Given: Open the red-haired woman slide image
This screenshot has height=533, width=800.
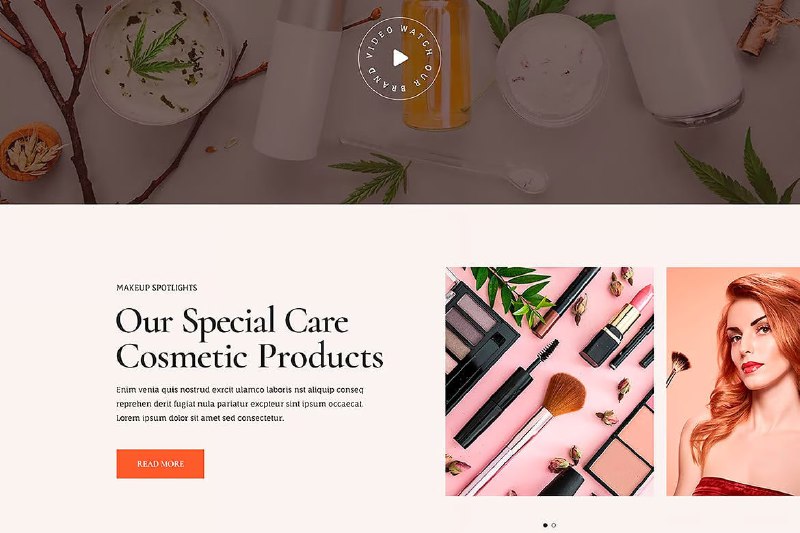Looking at the screenshot, I should pos(733,381).
